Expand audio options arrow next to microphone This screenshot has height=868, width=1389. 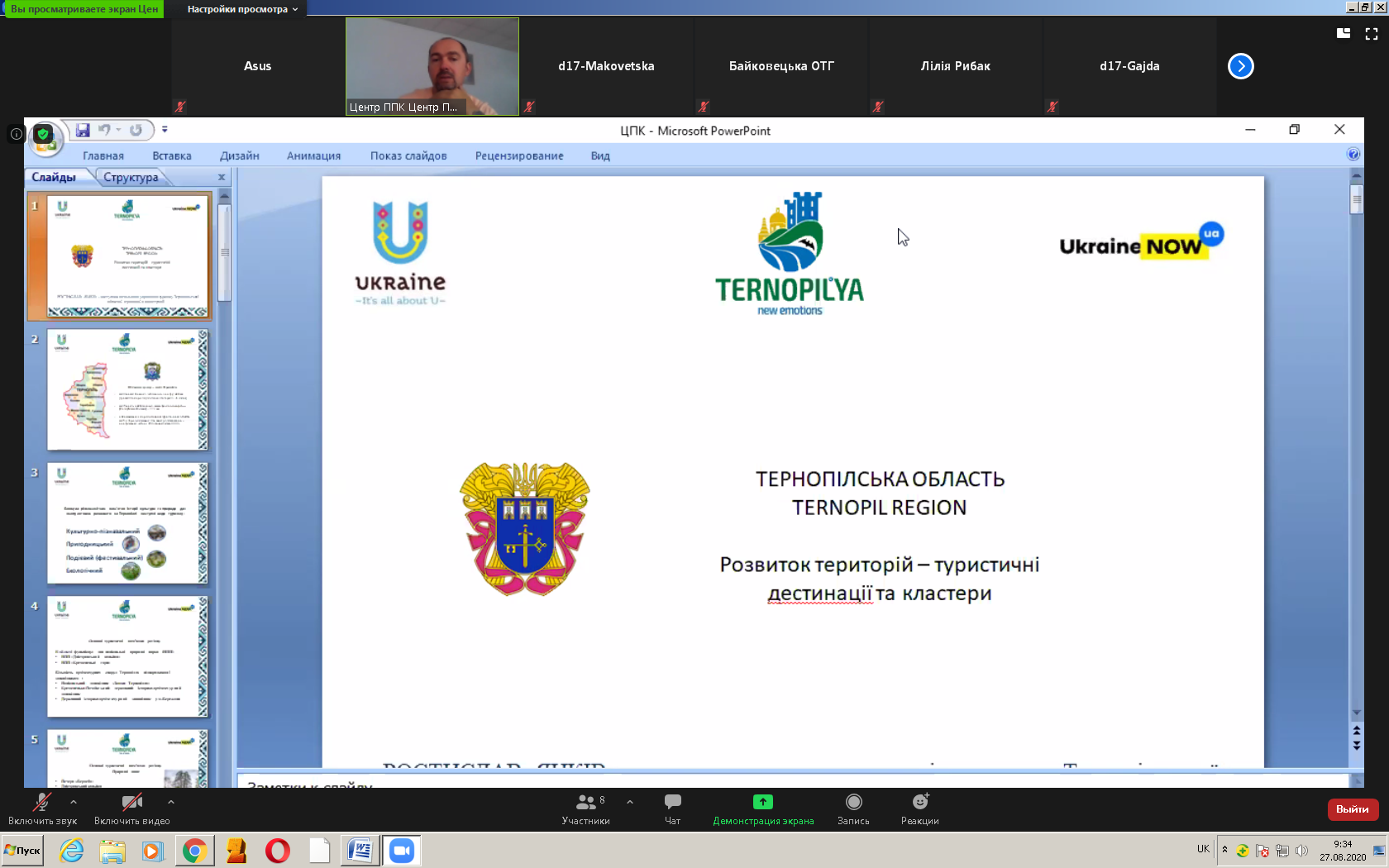[74, 802]
